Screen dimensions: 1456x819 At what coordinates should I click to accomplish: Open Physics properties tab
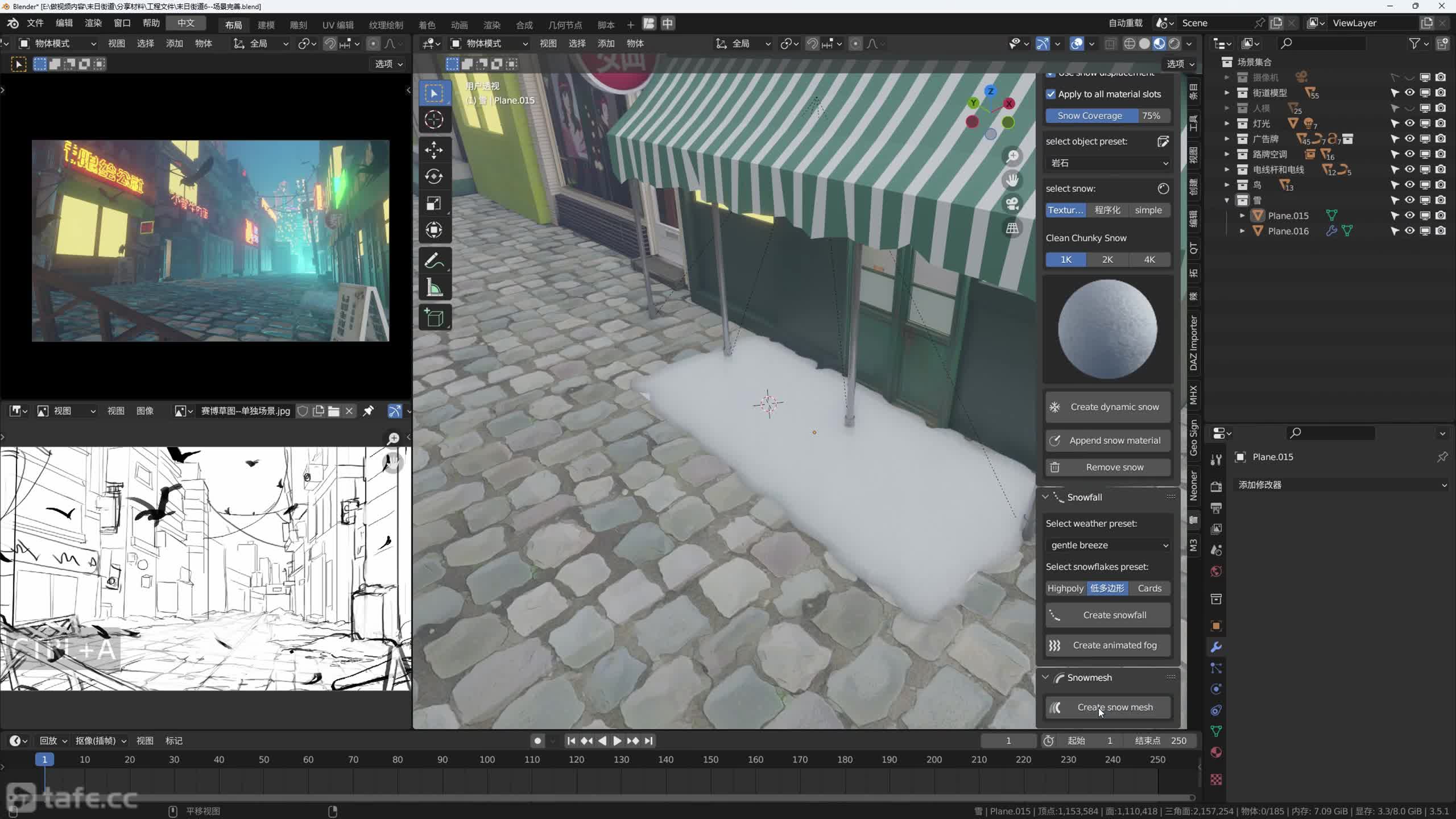tap(1216, 689)
